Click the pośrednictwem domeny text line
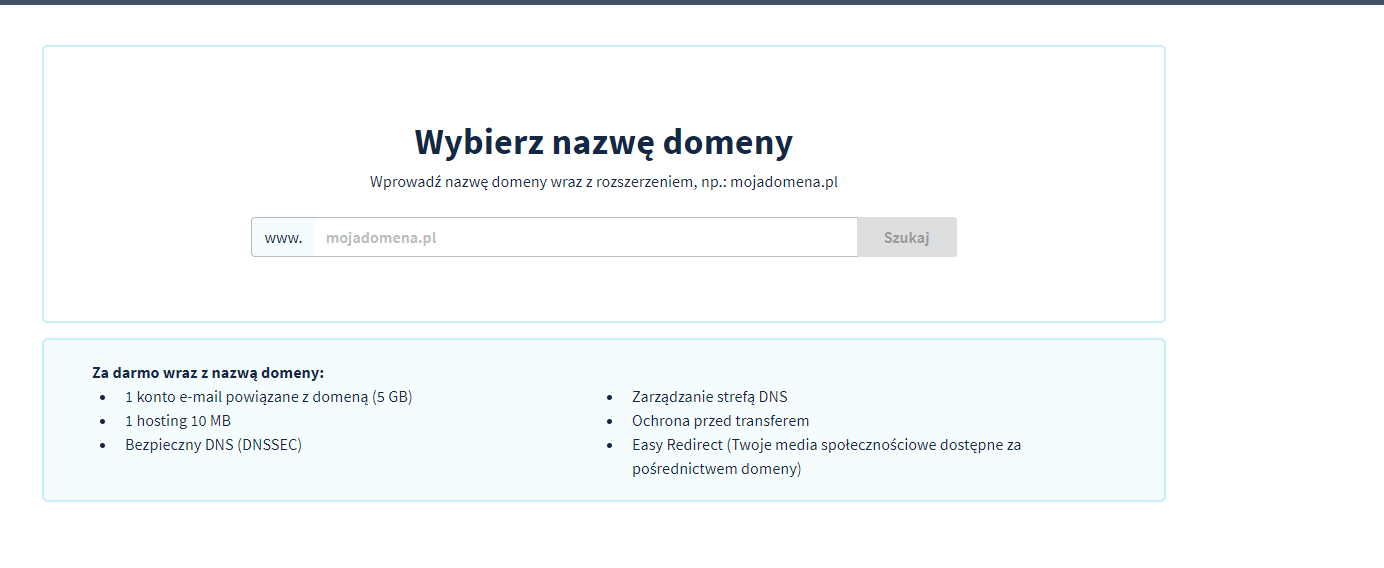This screenshot has width=1384, height=568. [x=716, y=468]
